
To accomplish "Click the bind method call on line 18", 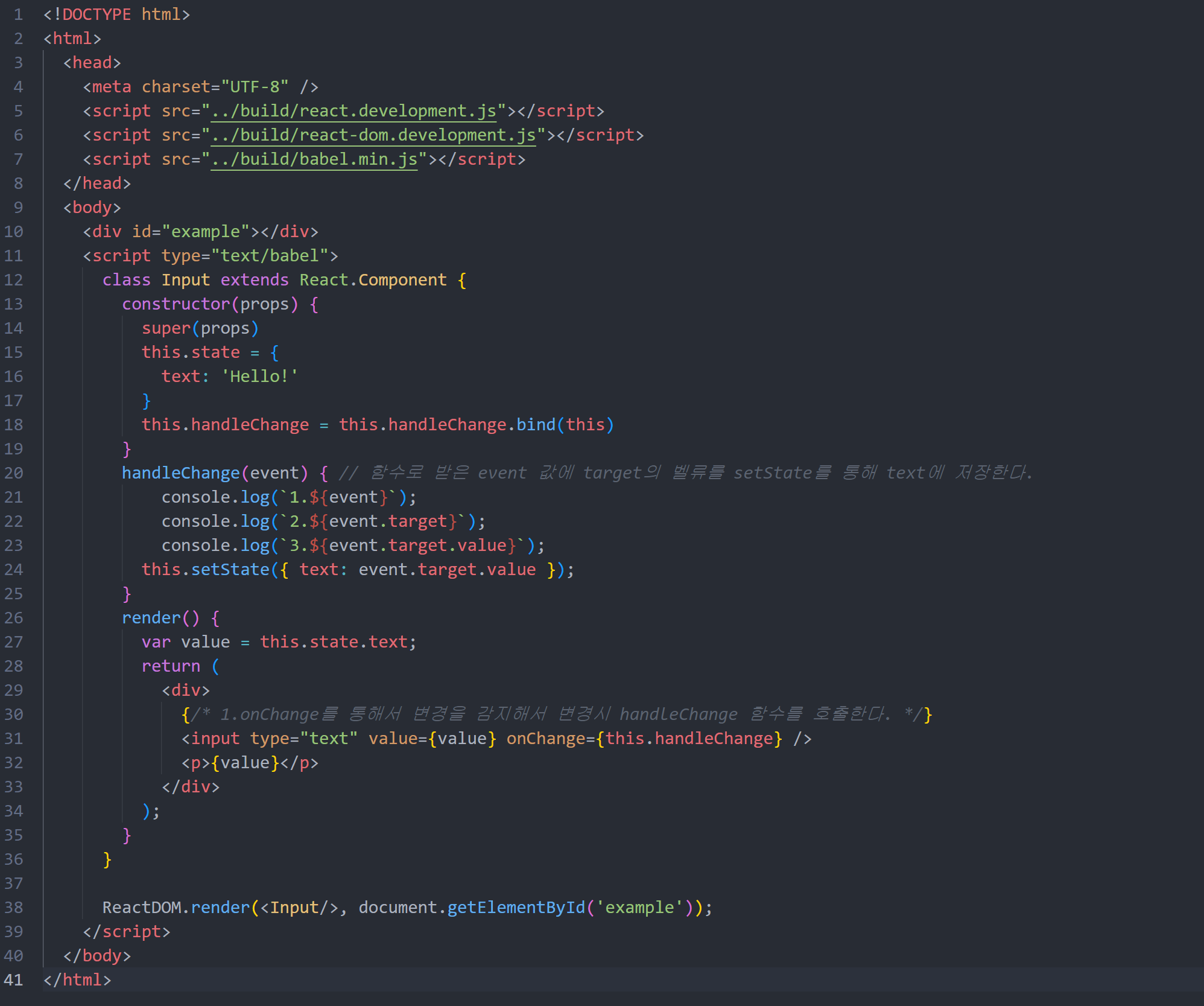I will pyautogui.click(x=535, y=425).
